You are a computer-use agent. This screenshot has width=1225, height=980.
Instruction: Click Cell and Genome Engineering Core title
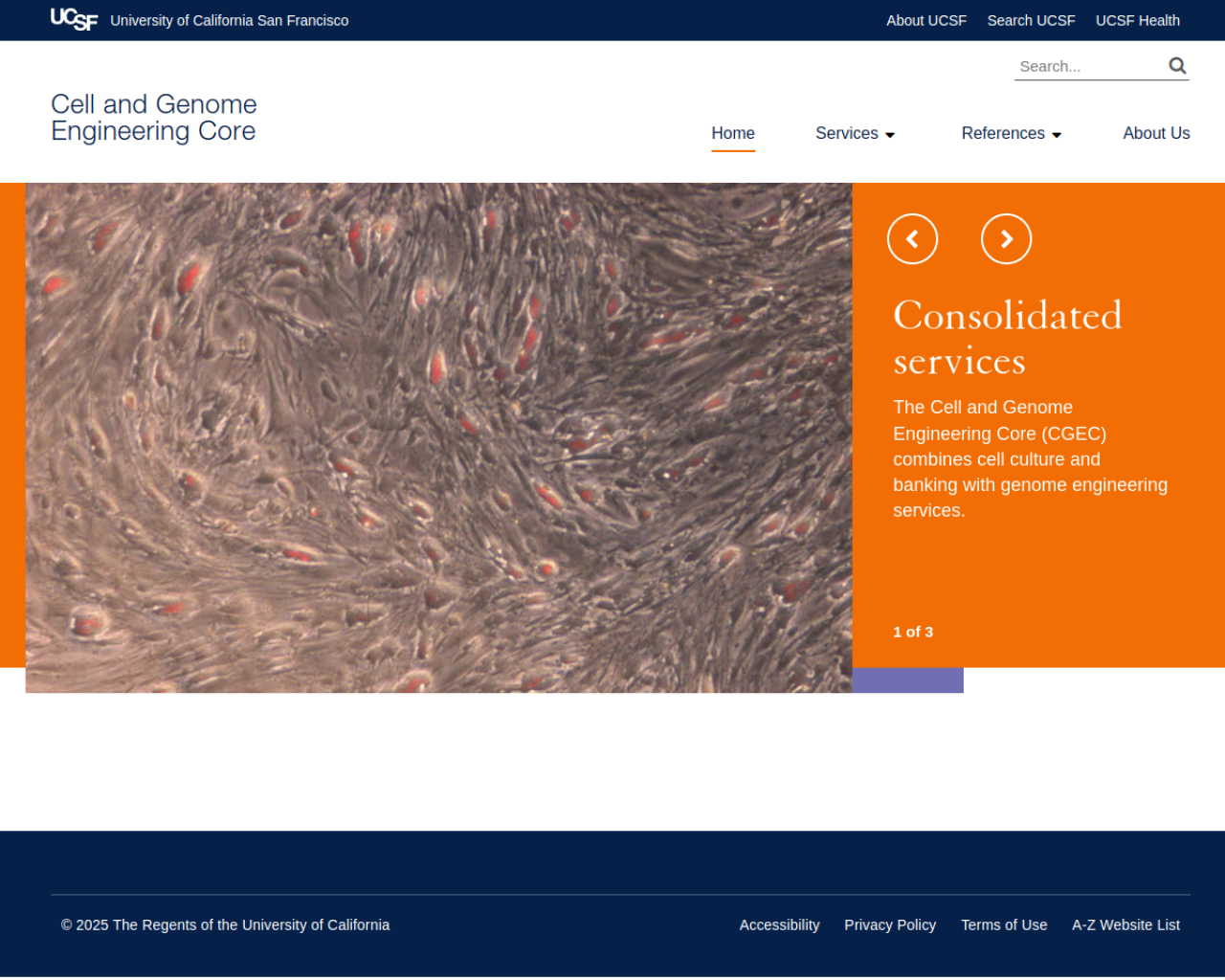coord(154,118)
